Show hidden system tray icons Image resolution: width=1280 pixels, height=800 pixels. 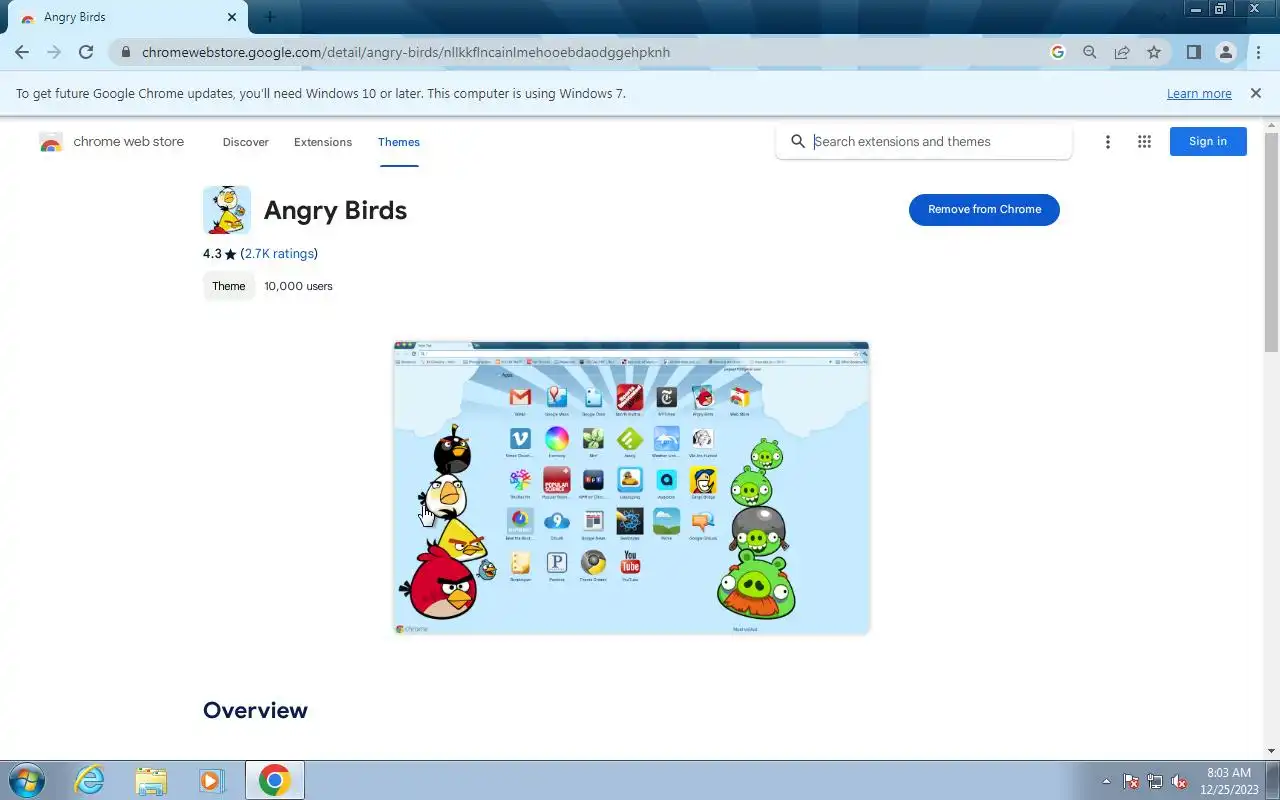1106,781
